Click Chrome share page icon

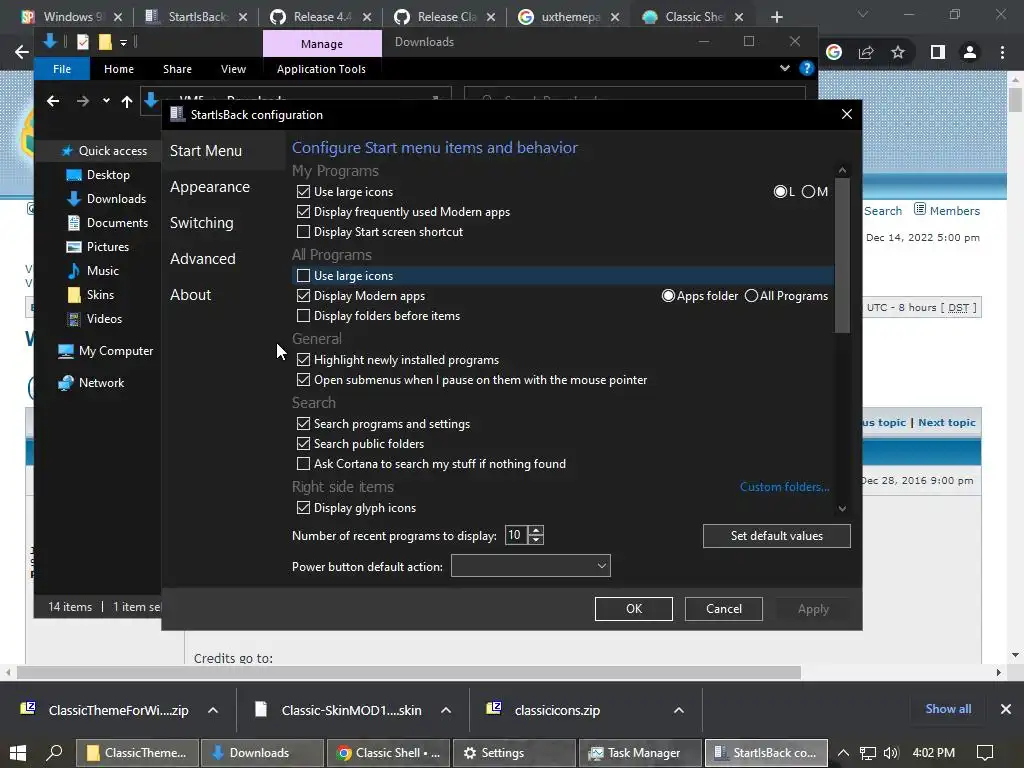866,52
